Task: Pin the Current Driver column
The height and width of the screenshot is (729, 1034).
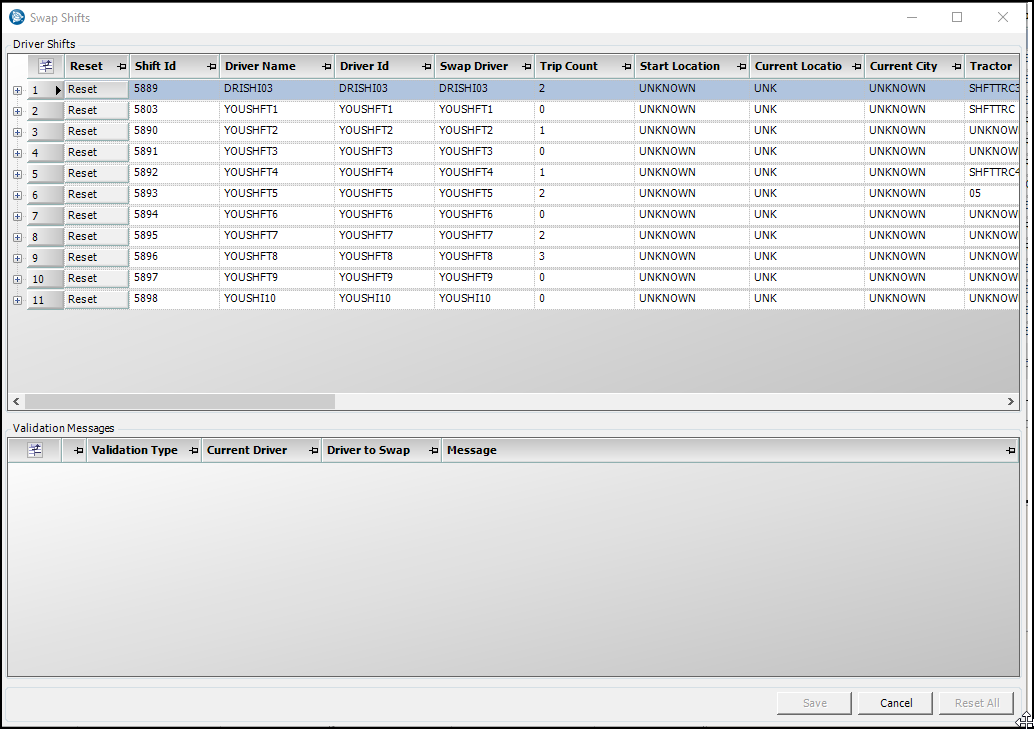Action: pyautogui.click(x=313, y=451)
